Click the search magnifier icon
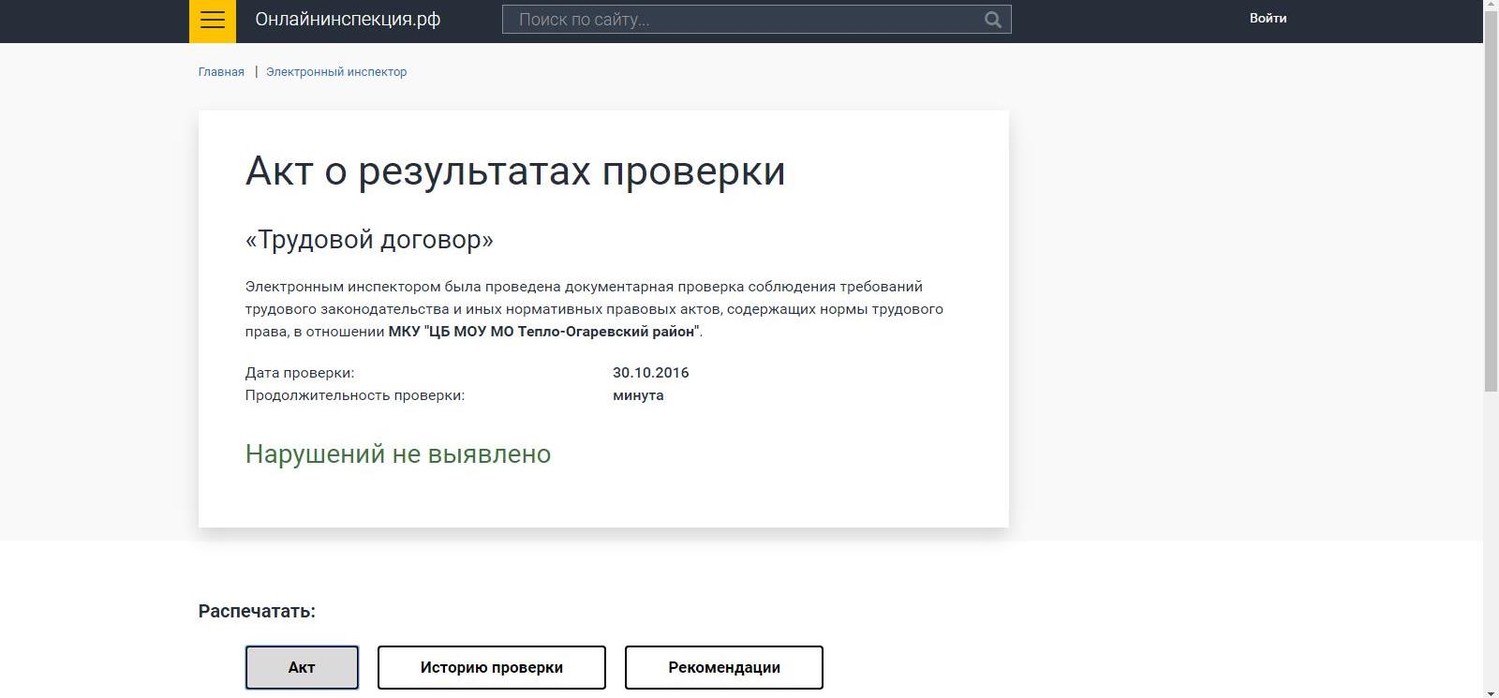Screen dimensions: 1499x698 coord(992,19)
